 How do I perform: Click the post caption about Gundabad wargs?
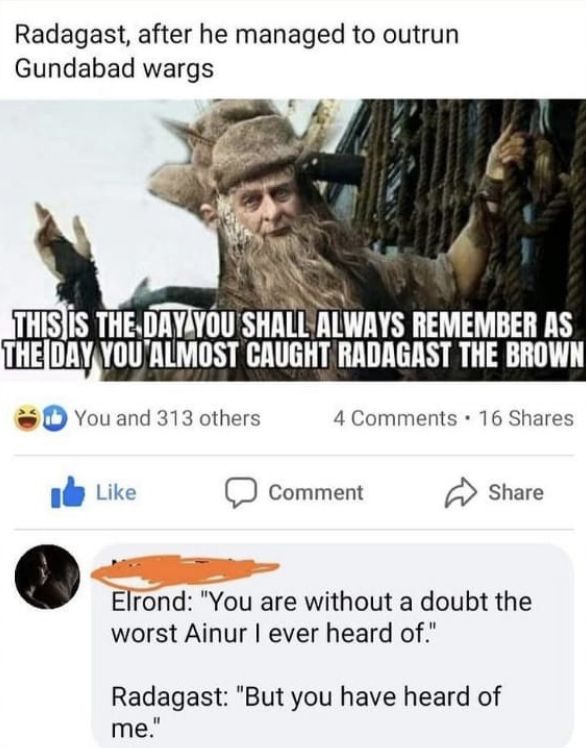coord(237,52)
